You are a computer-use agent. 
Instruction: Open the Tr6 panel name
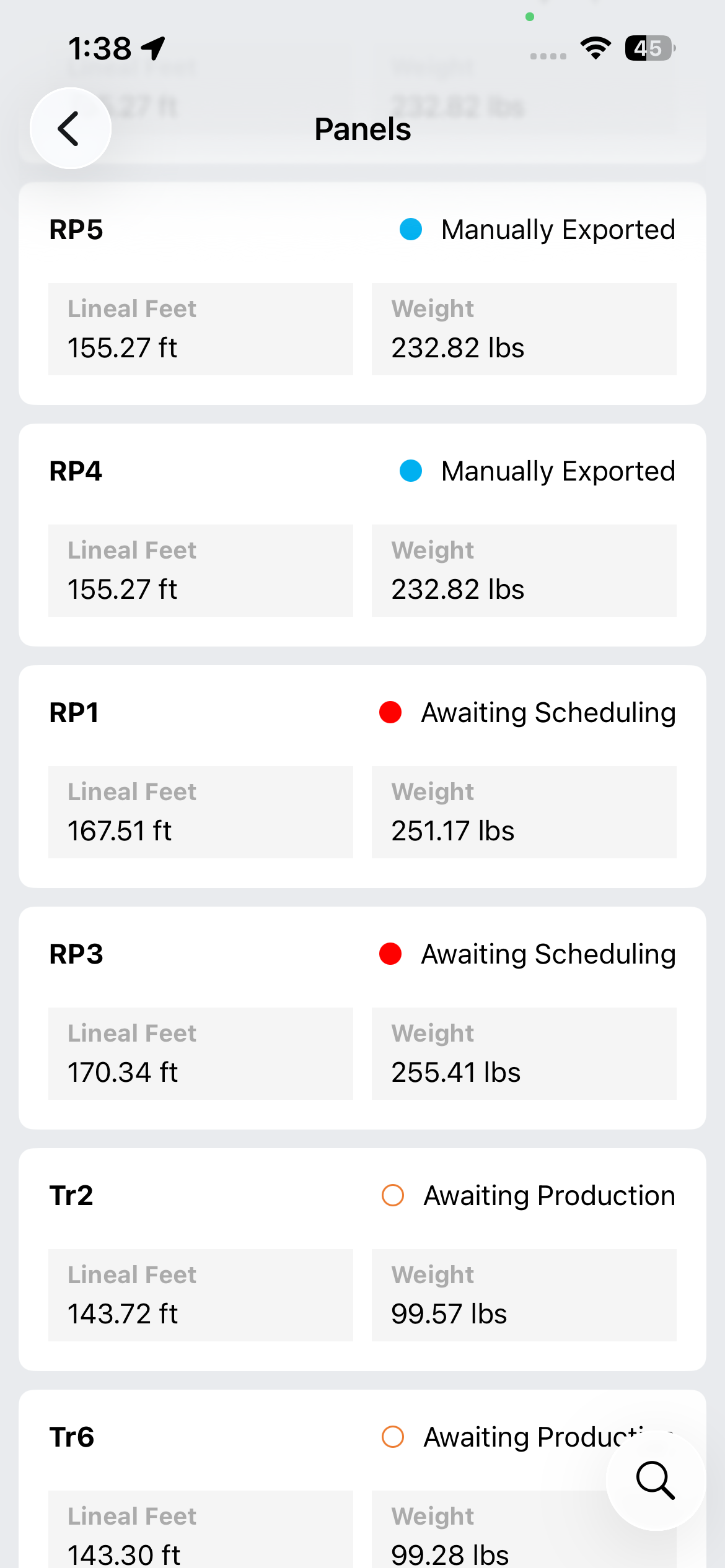pyautogui.click(x=72, y=1437)
